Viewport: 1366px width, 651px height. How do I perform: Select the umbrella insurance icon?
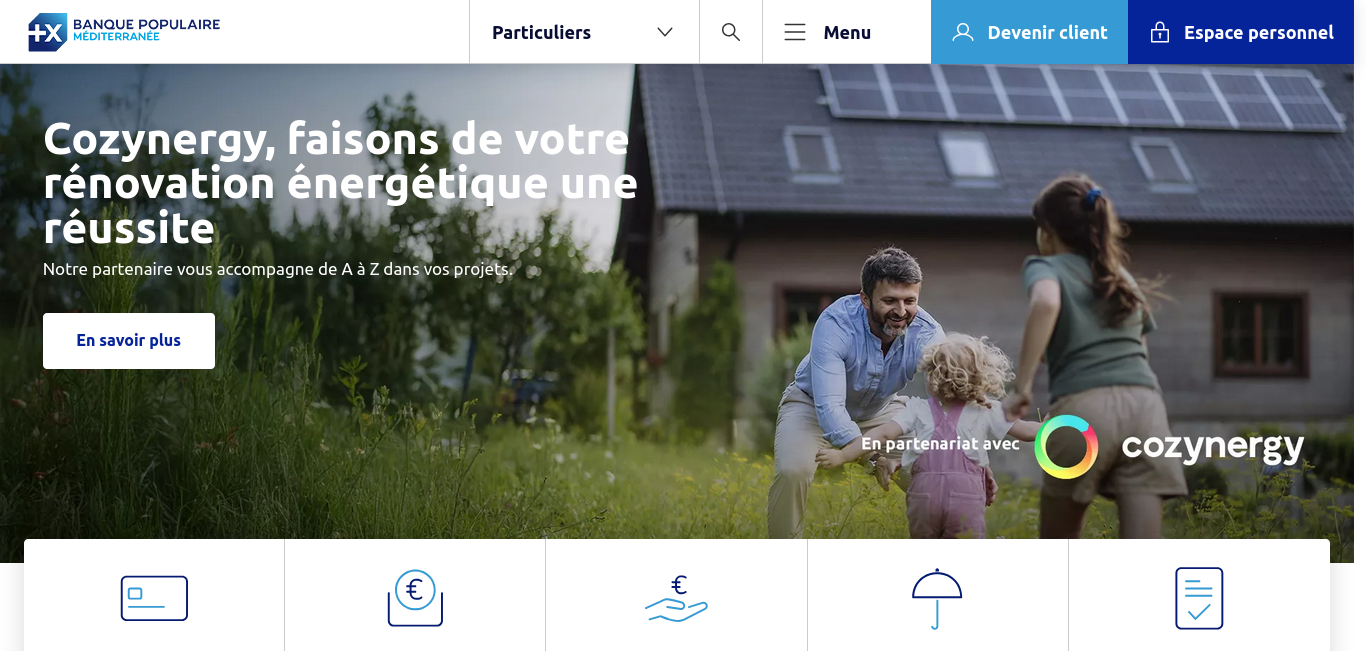[937, 598]
